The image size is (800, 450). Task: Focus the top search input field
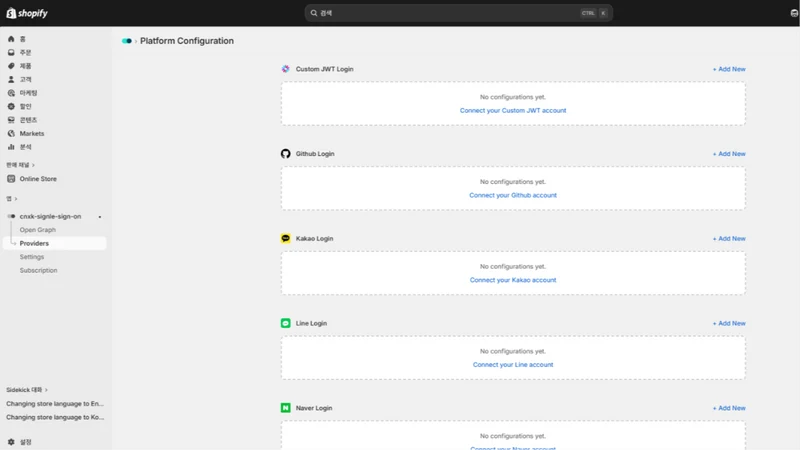458,13
